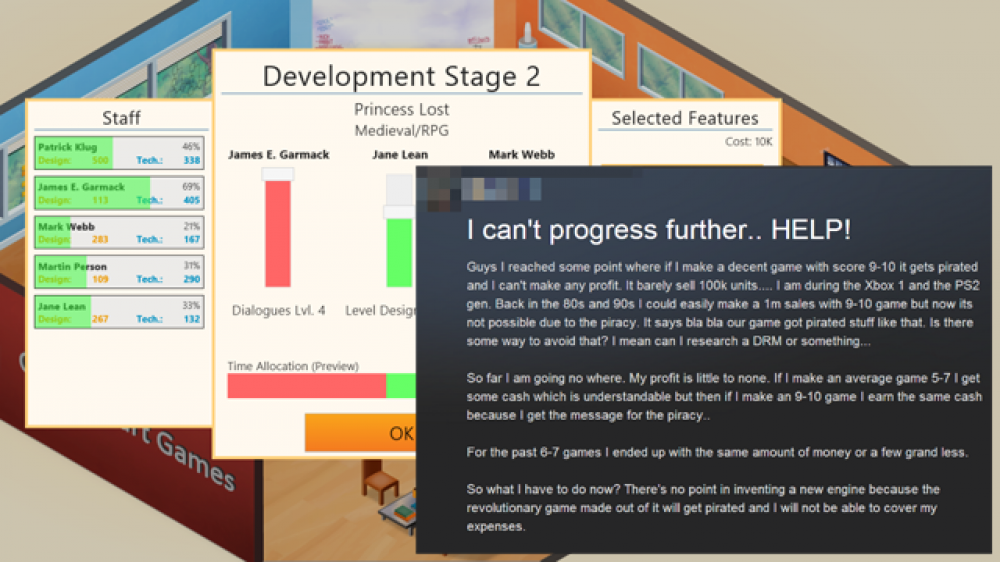Click the orange OK button
Screen dimensions: 1000x562
[x=360, y=433]
